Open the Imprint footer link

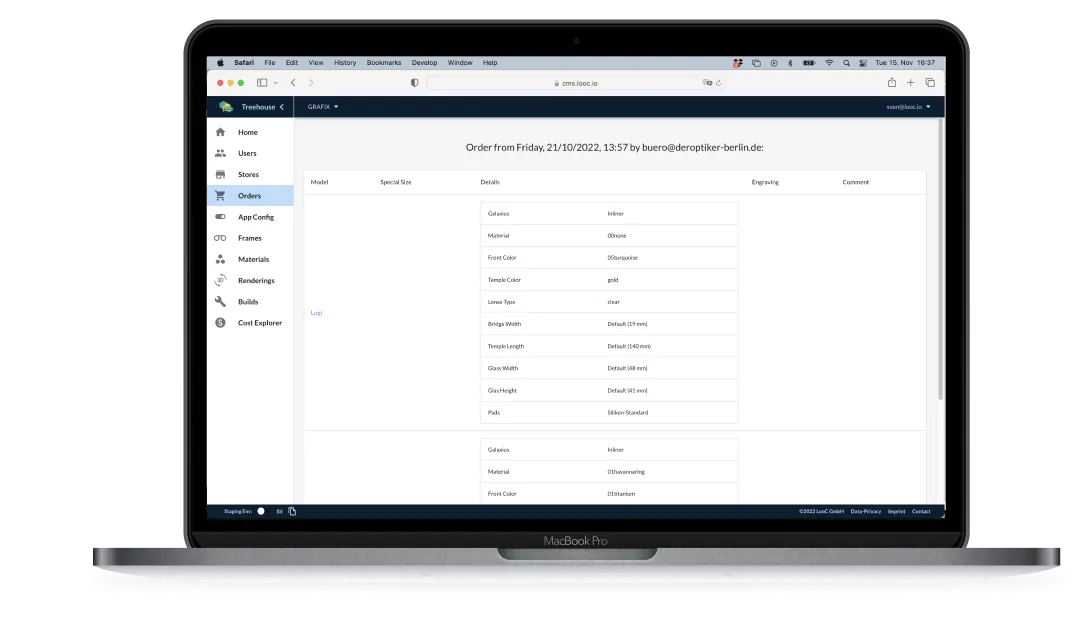(896, 511)
